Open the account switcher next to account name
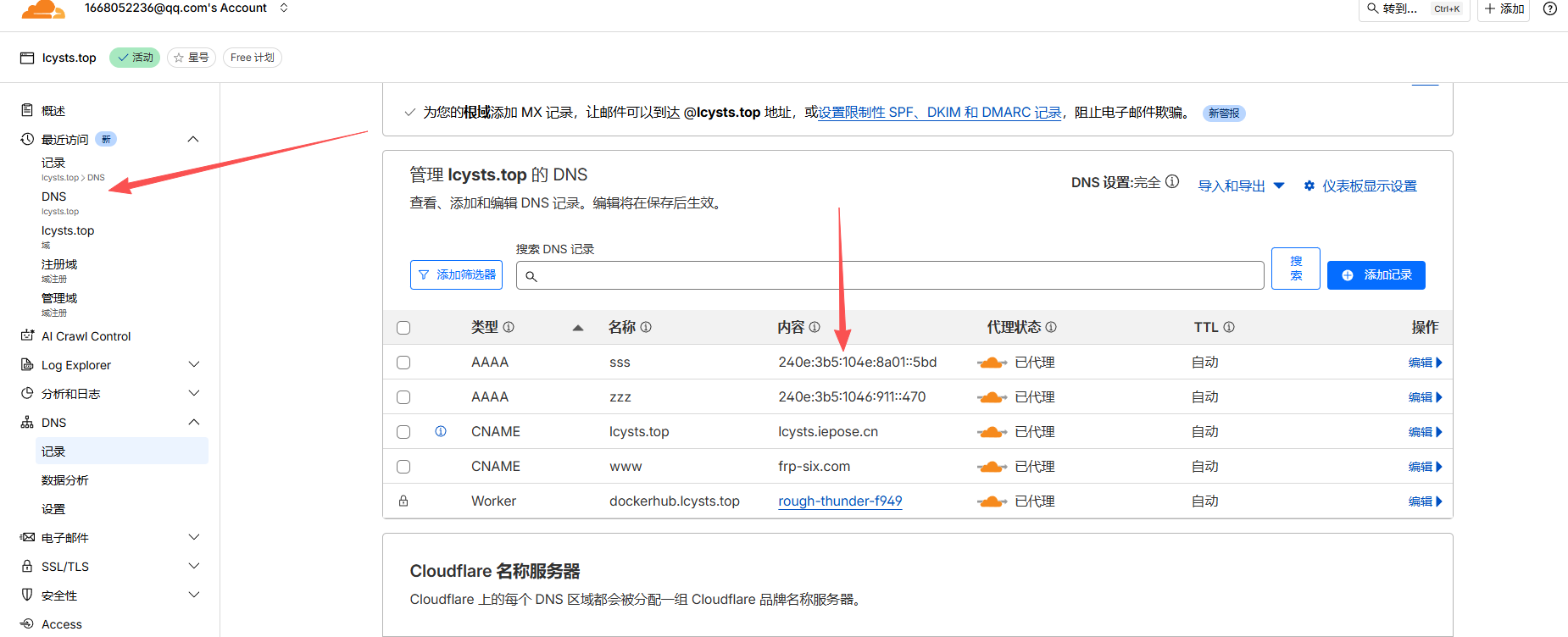1568x637 pixels. (x=284, y=8)
